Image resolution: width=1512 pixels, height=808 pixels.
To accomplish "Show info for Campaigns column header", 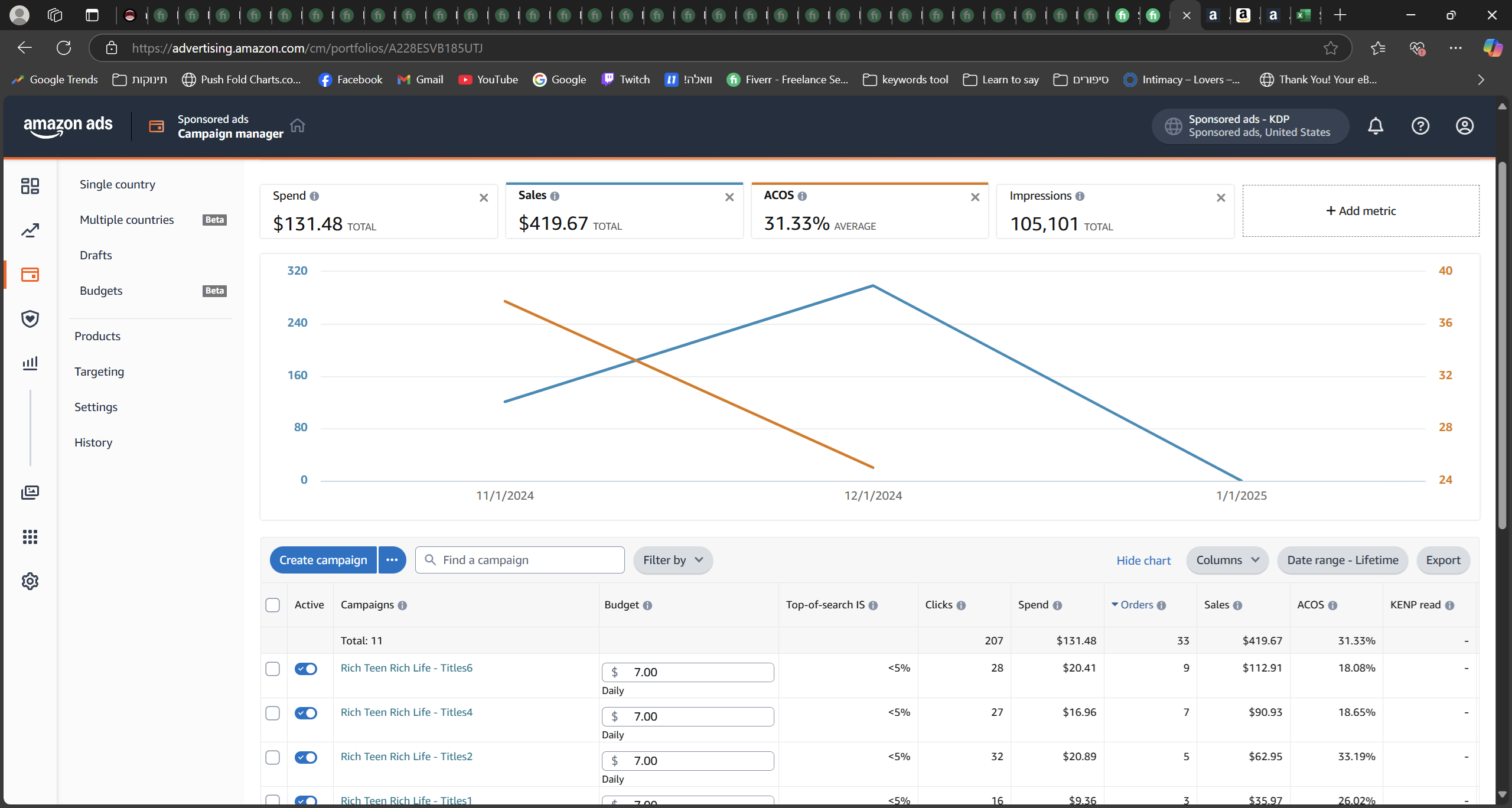I will point(402,605).
